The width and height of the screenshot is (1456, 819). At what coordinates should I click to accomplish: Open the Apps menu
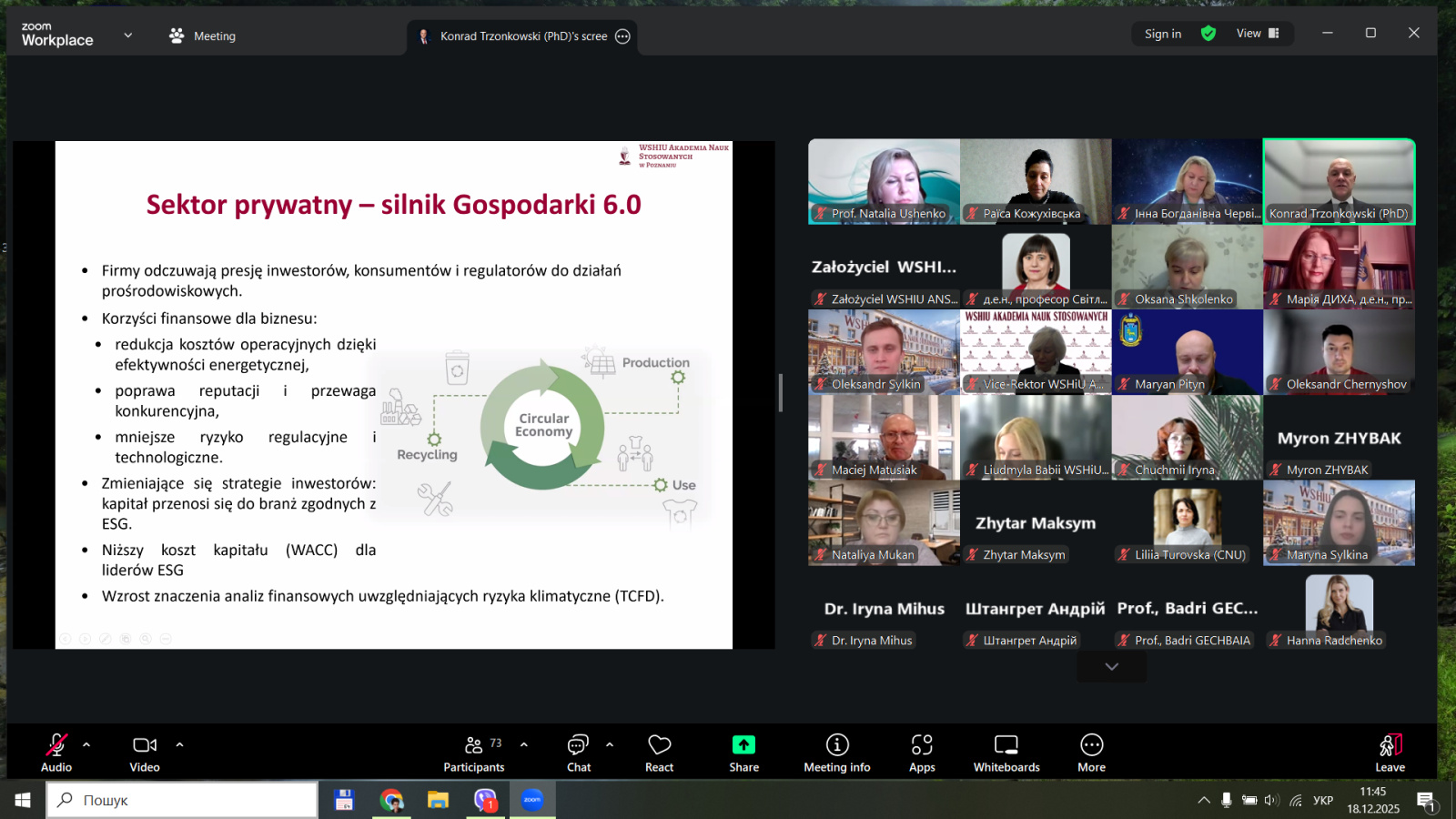(x=922, y=753)
